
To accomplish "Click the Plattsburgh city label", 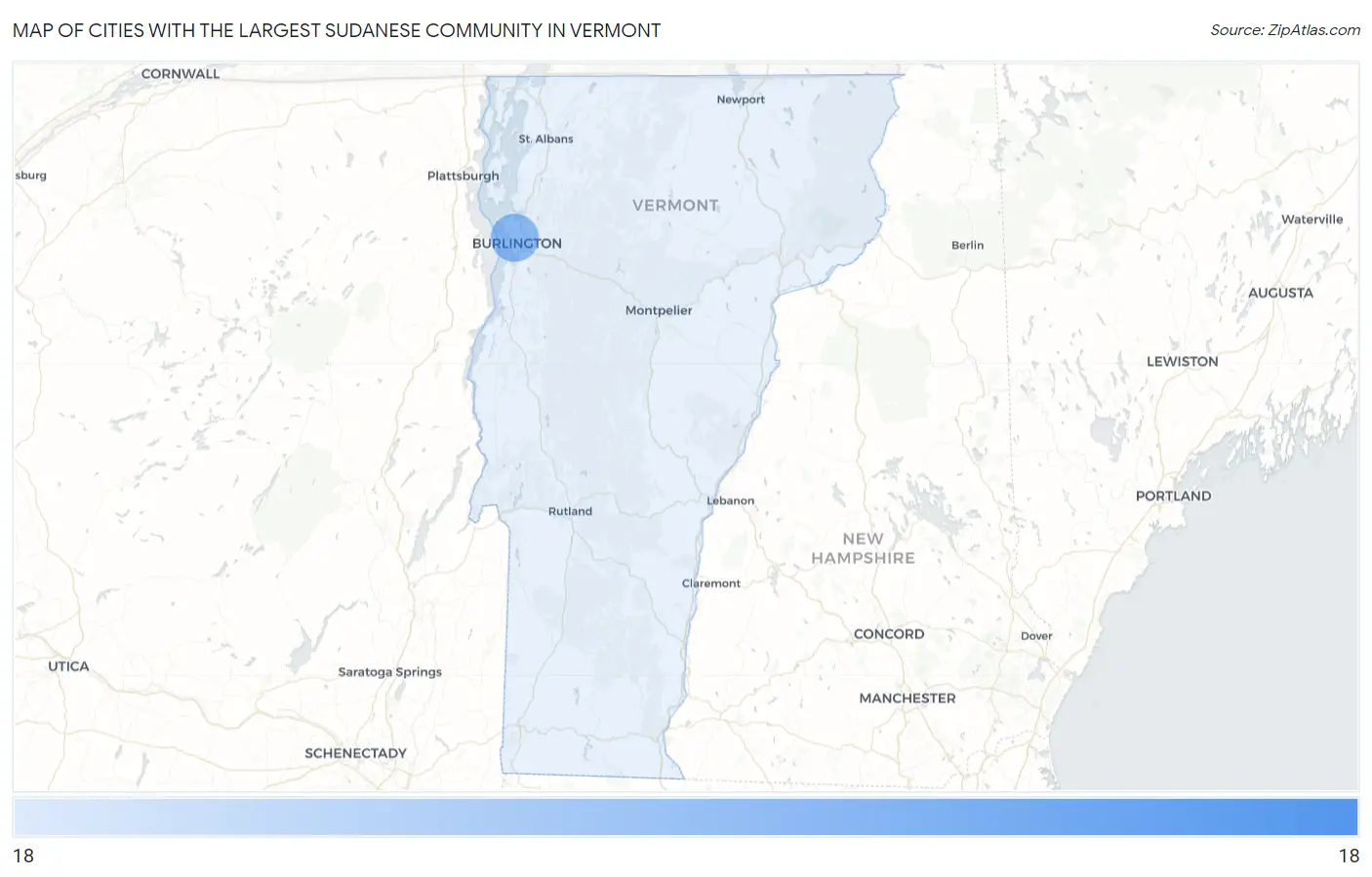I will coord(463,176).
